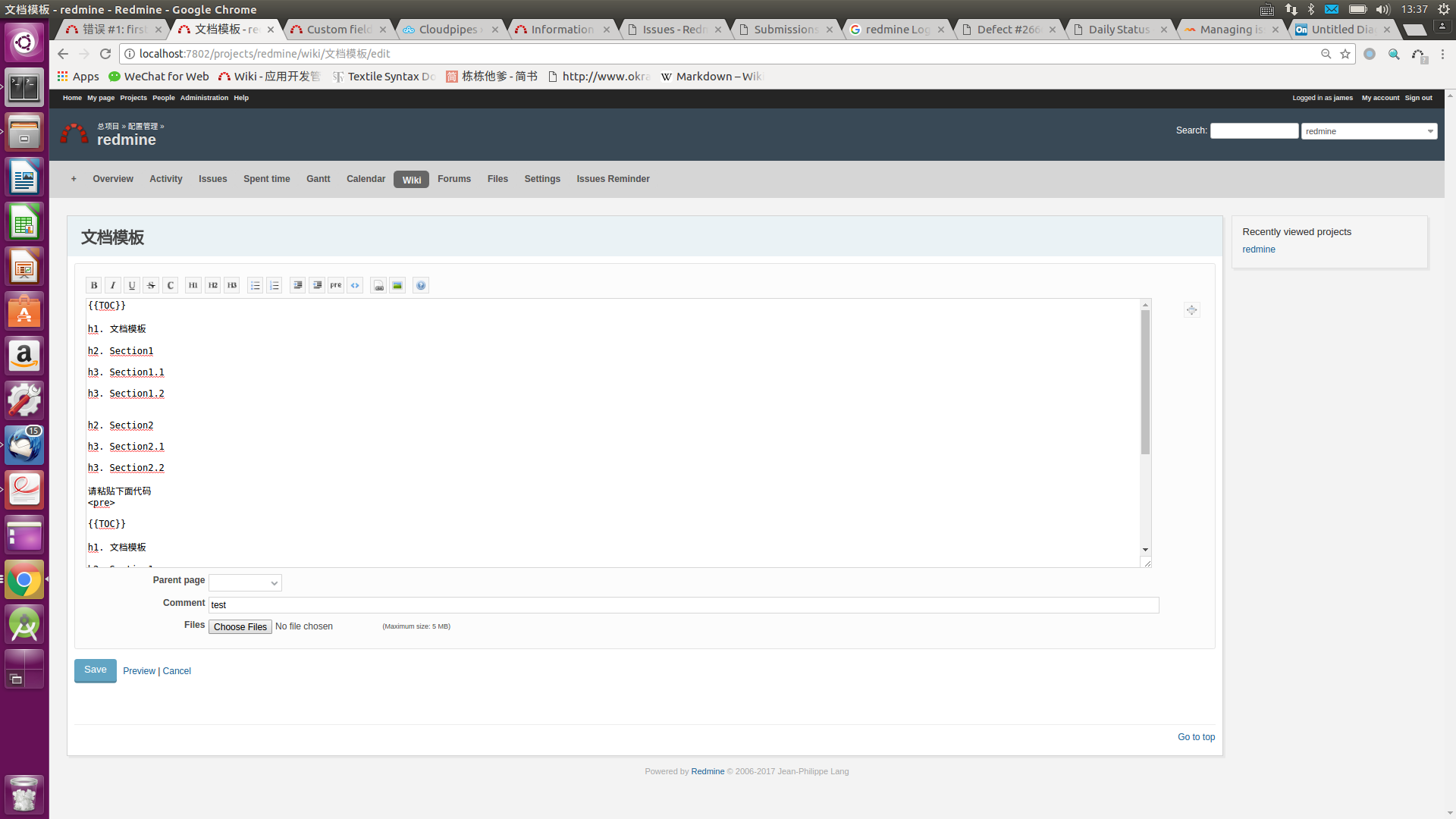Insert wiki page link icon
The image size is (1456, 819).
coord(378,285)
